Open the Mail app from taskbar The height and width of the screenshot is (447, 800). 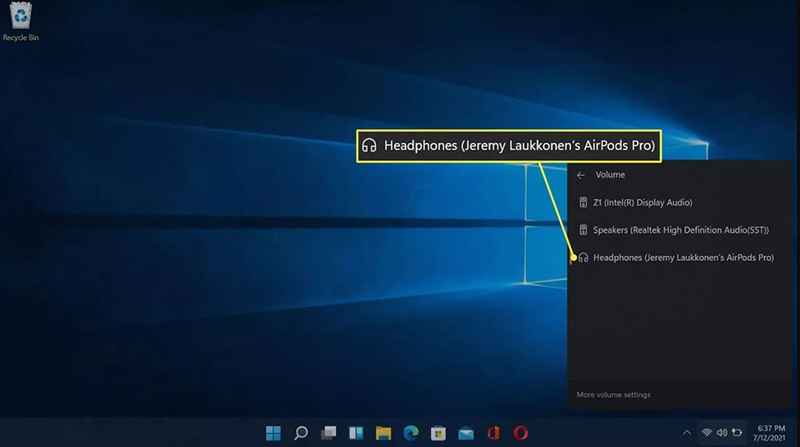465,433
